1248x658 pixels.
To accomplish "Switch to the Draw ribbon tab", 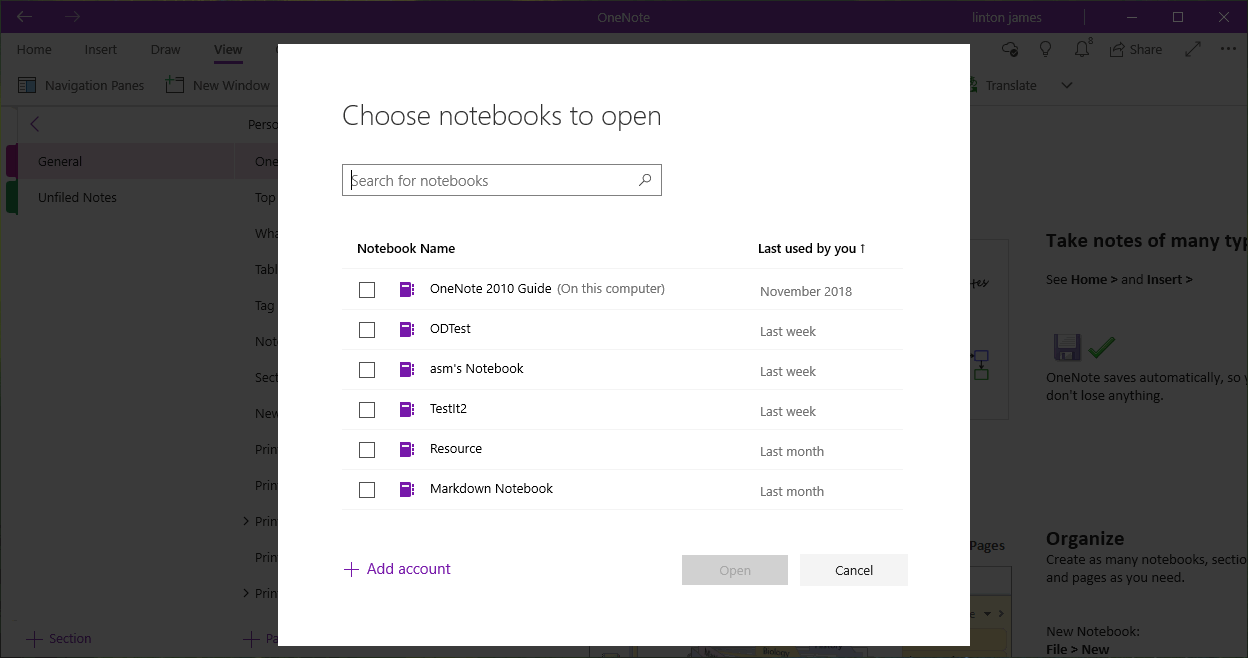I will pyautogui.click(x=166, y=49).
